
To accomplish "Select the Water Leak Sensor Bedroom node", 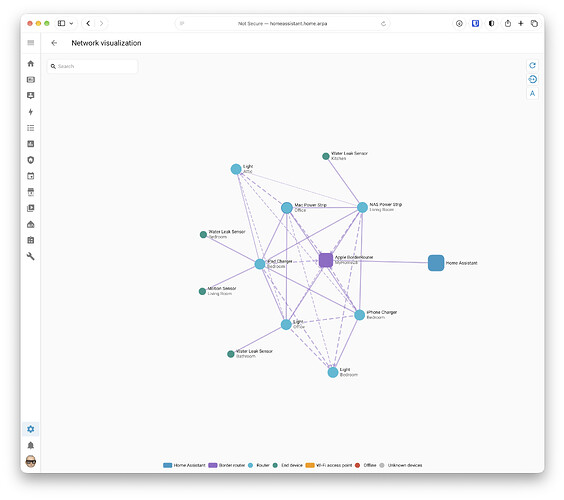I will (x=203, y=235).
